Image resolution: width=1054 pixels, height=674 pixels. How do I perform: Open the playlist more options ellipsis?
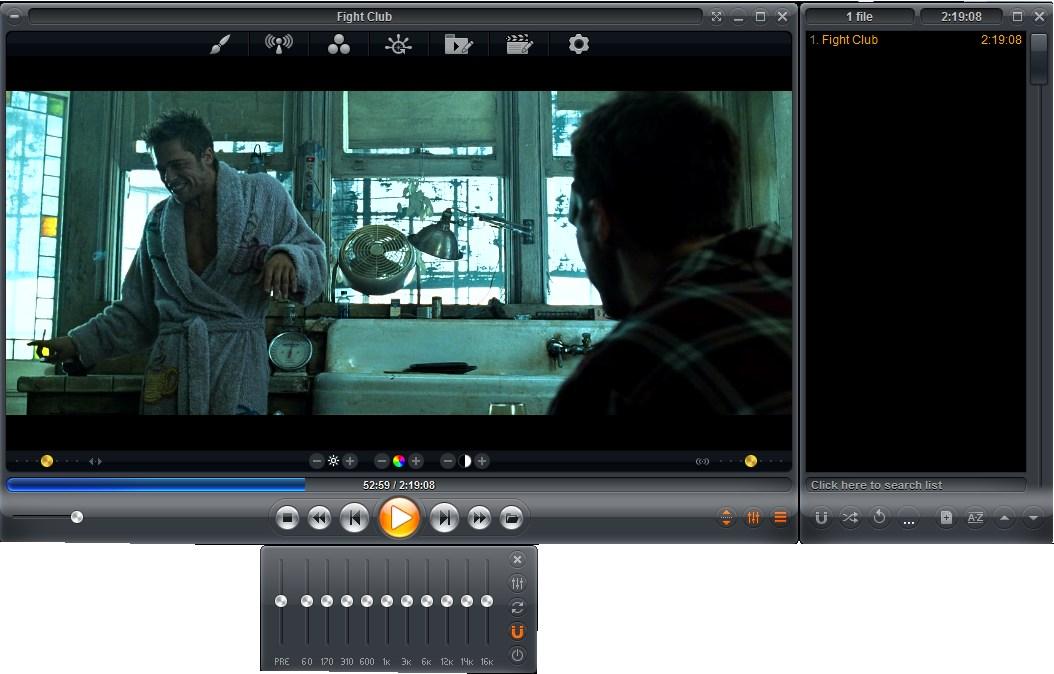point(908,518)
